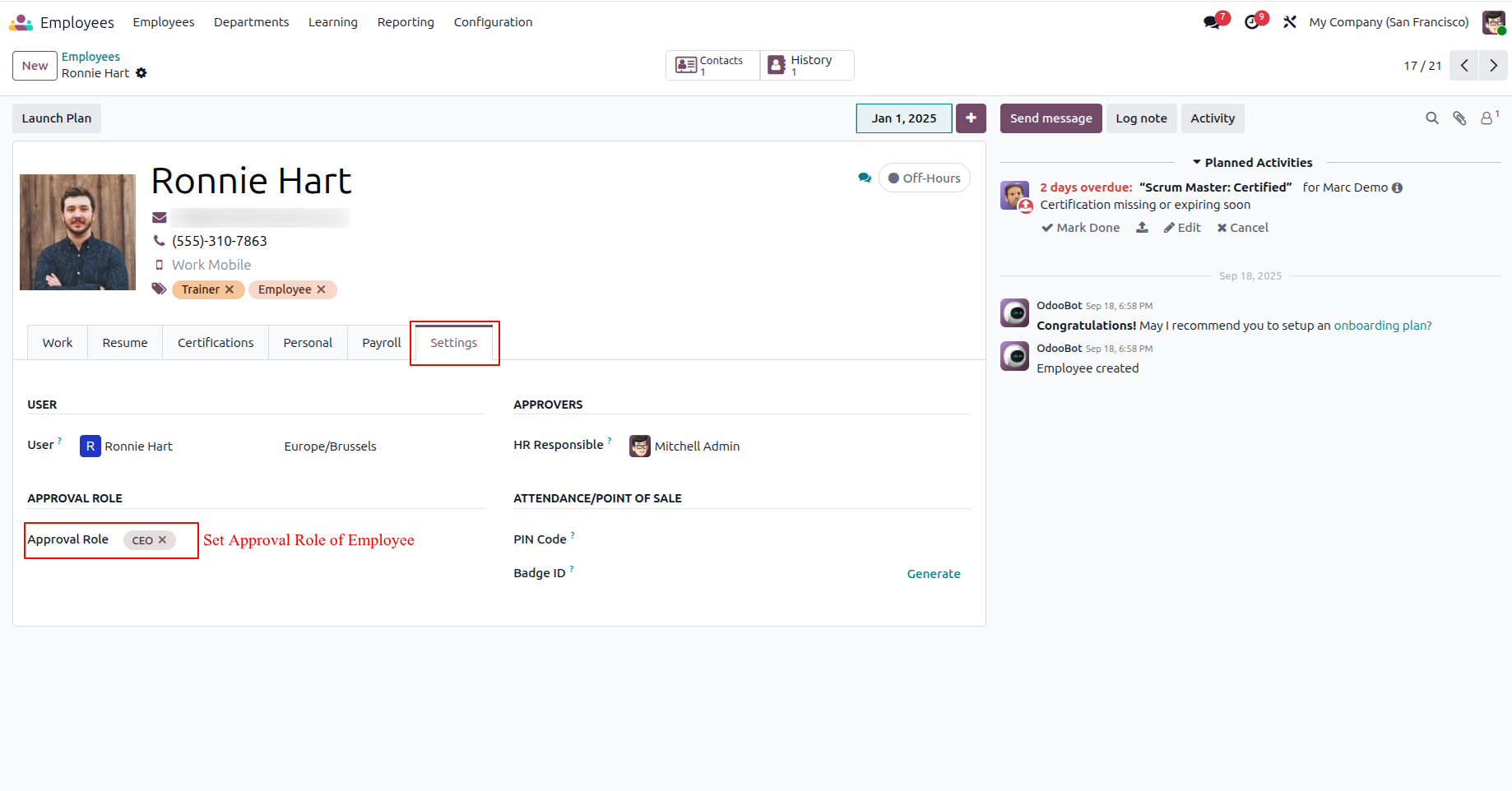Remove the CEO approval role tag
This screenshot has height=791, width=1512.
click(161, 540)
